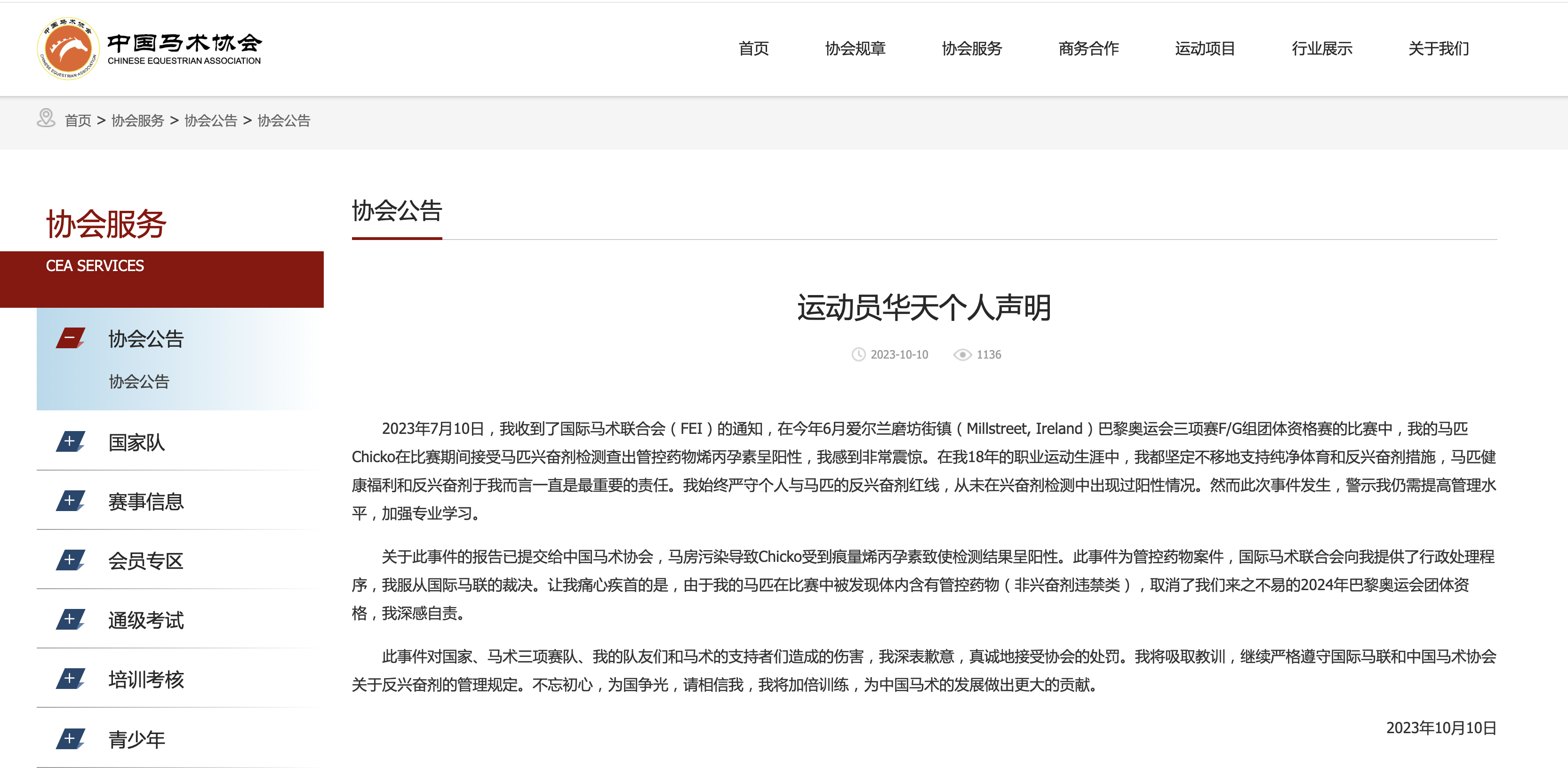Screen dimensions: 1568x768
Task: Click the 协会公告 section heading tab
Action: [397, 211]
